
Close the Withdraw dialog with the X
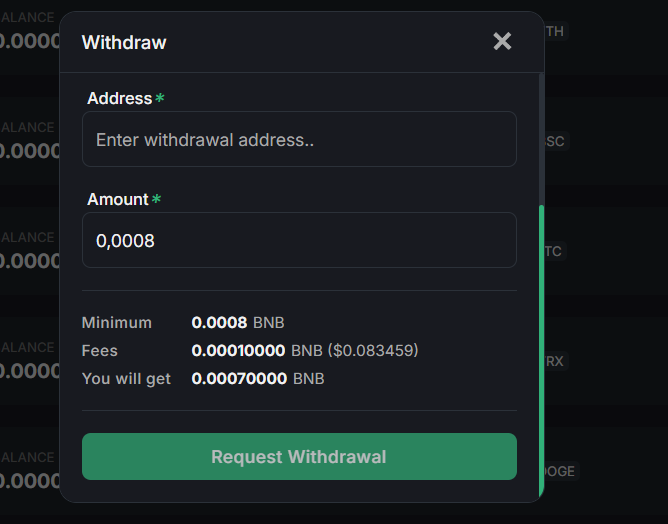(502, 41)
